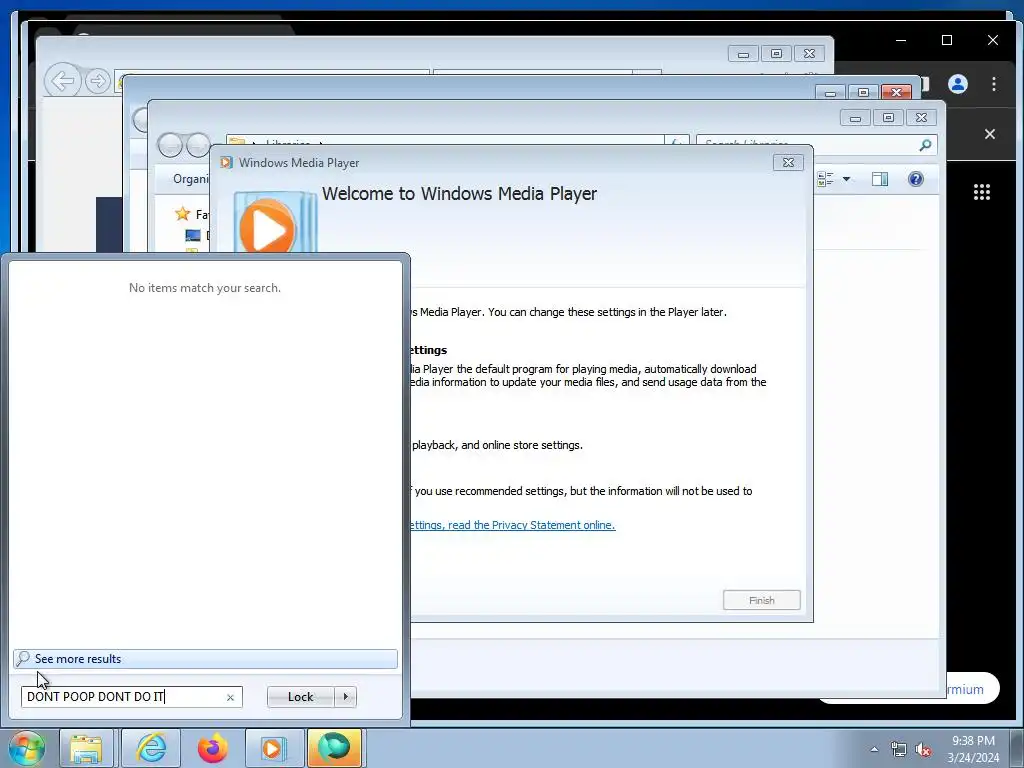Click the Windows Media Player title icon
Screen dimensions: 1024x768
[227, 163]
